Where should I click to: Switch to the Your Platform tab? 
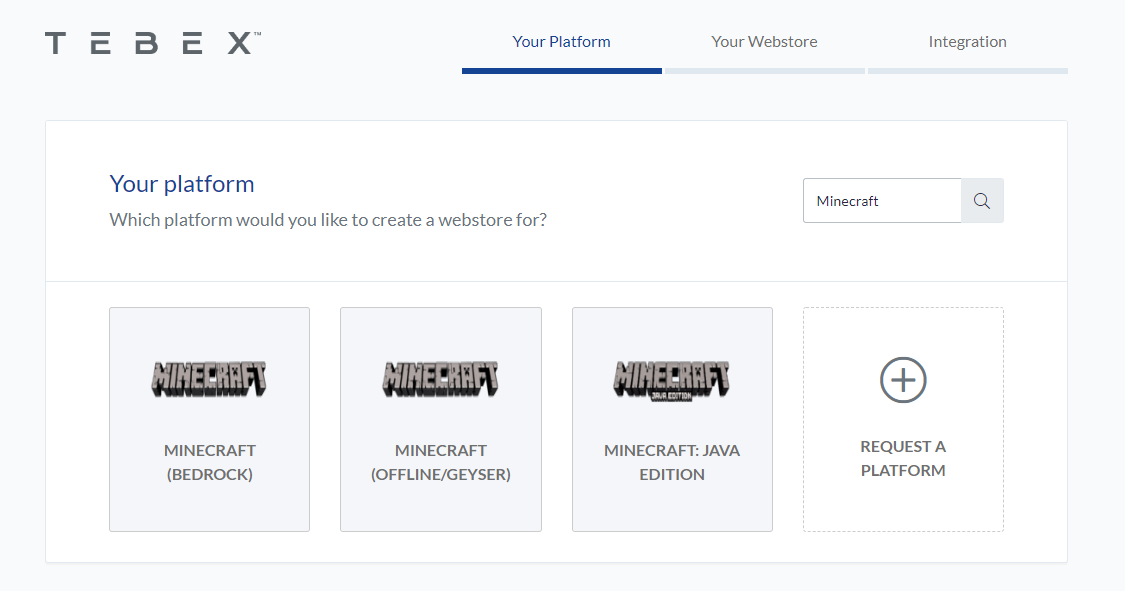coord(561,42)
